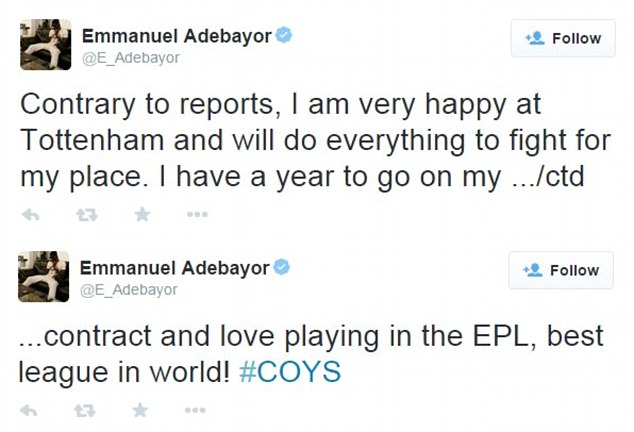Click the verified badge in the bottom tweet

[x=284, y=268]
